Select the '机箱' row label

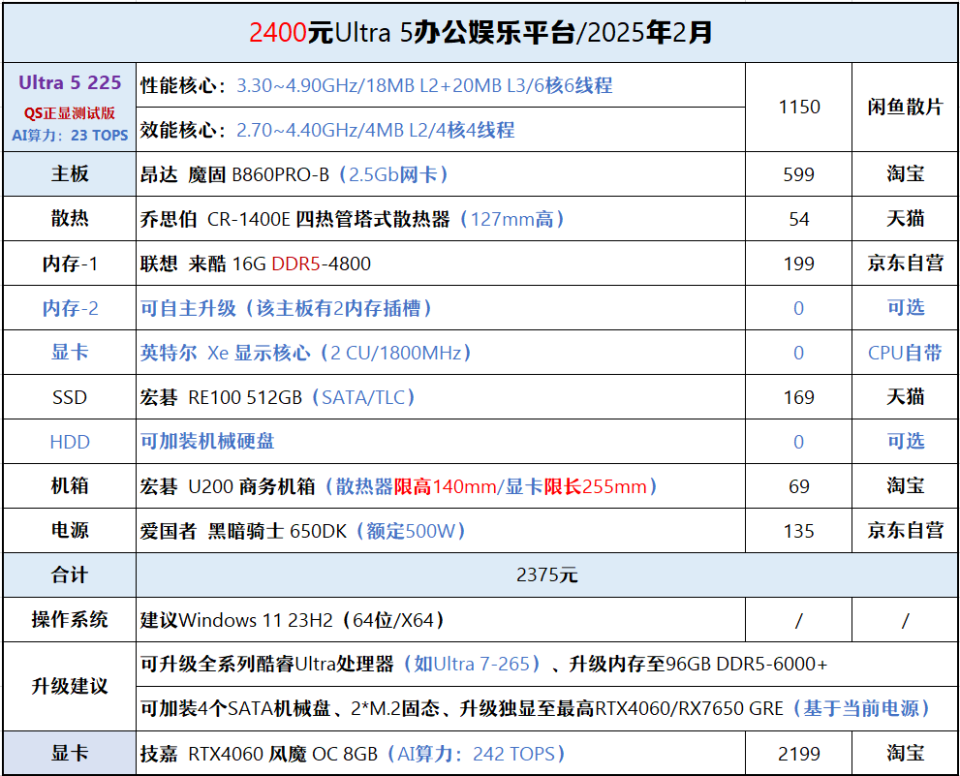coord(70,486)
